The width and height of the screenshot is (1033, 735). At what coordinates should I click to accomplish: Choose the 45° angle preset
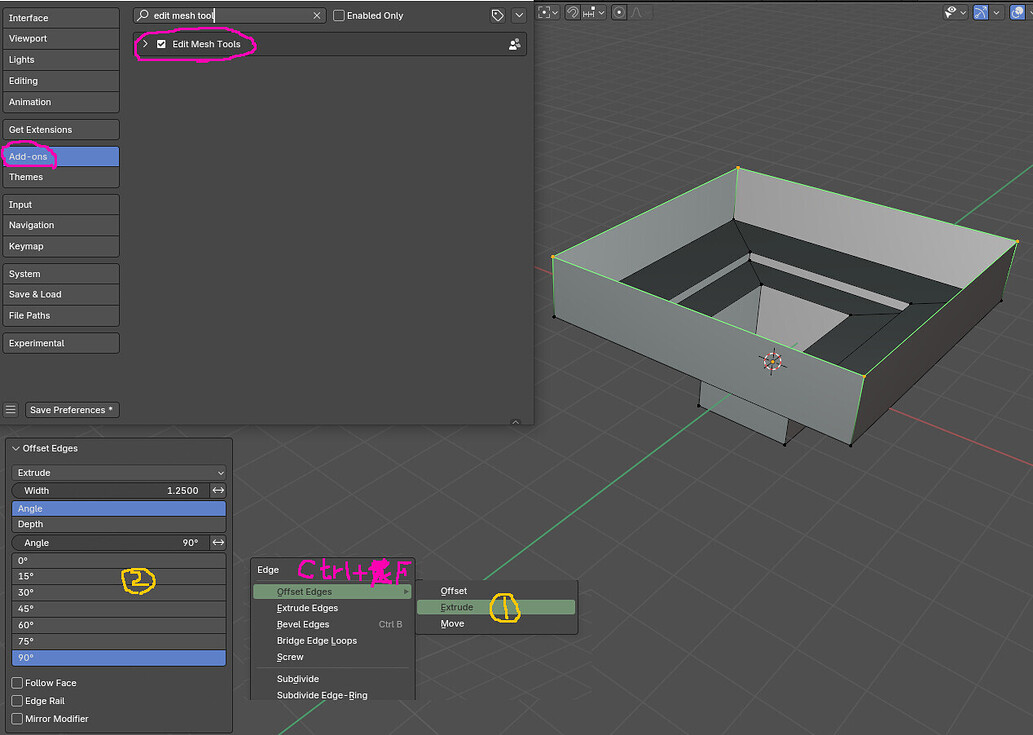coord(119,609)
